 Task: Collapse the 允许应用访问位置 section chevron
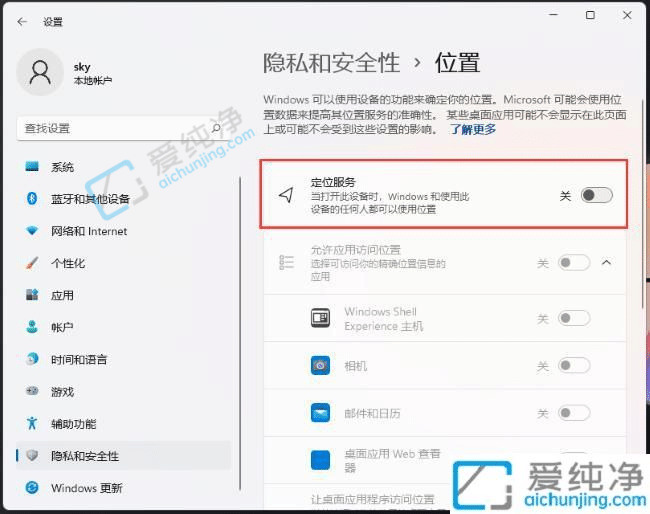606,262
